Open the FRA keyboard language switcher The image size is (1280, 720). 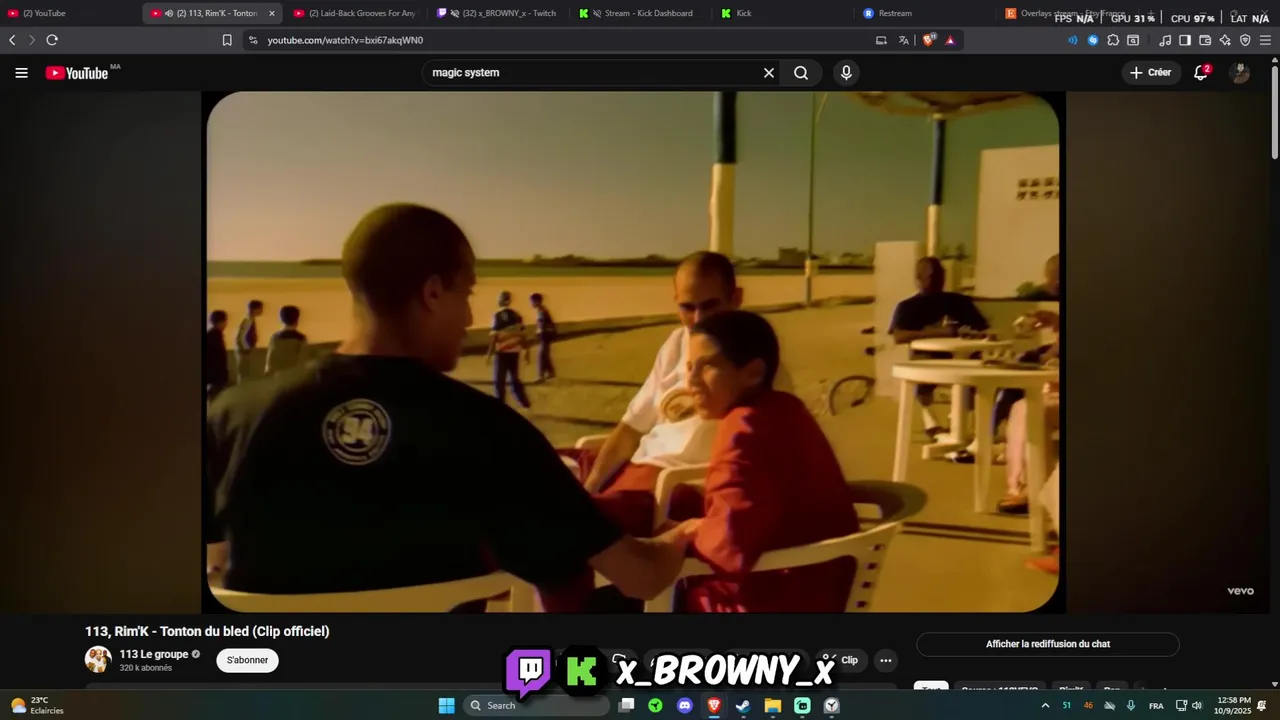1156,706
